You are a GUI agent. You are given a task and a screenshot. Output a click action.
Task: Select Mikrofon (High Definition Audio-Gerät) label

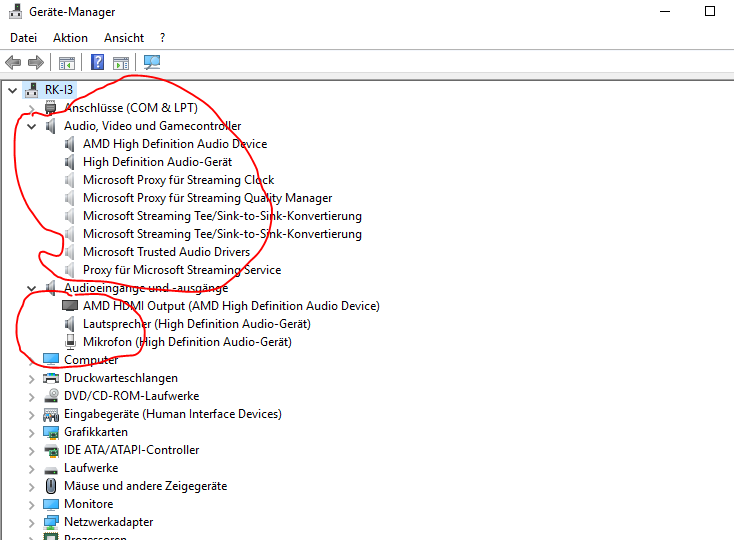tap(187, 342)
